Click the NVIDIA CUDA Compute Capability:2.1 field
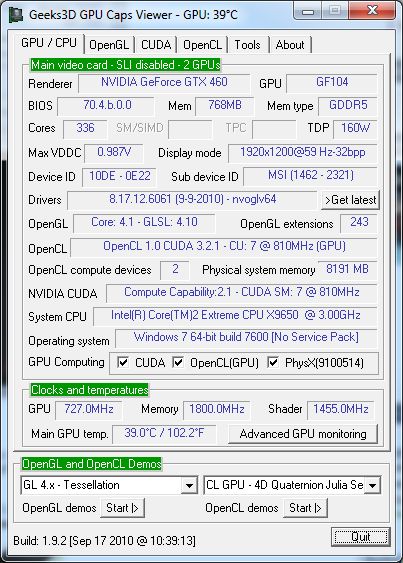Image resolution: width=403 pixels, height=563 pixels. [x=241, y=293]
